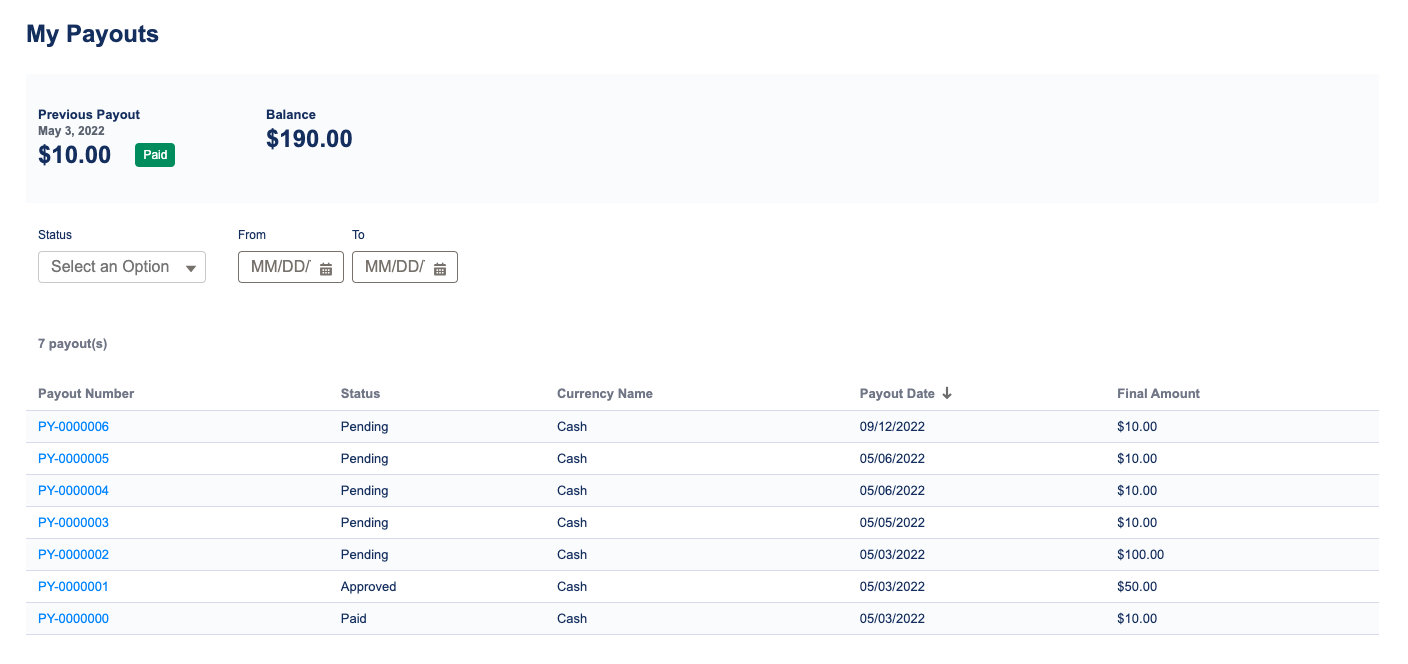1408x664 pixels.
Task: Sort by Payout Date column header
Action: (x=899, y=394)
